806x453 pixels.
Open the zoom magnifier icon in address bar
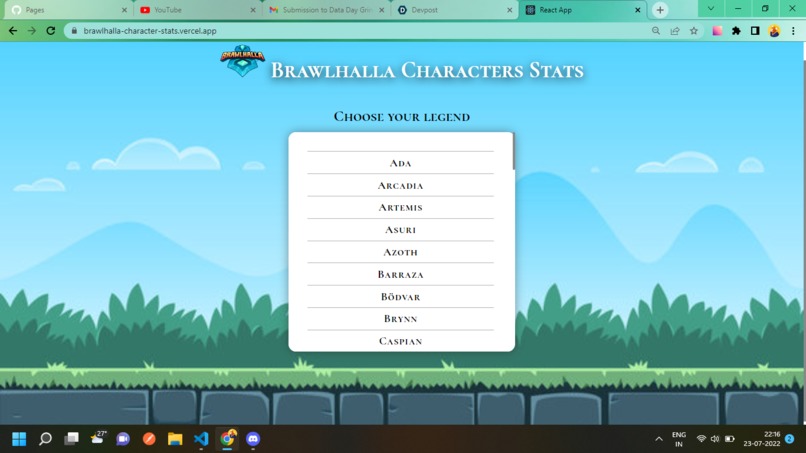[x=656, y=31]
